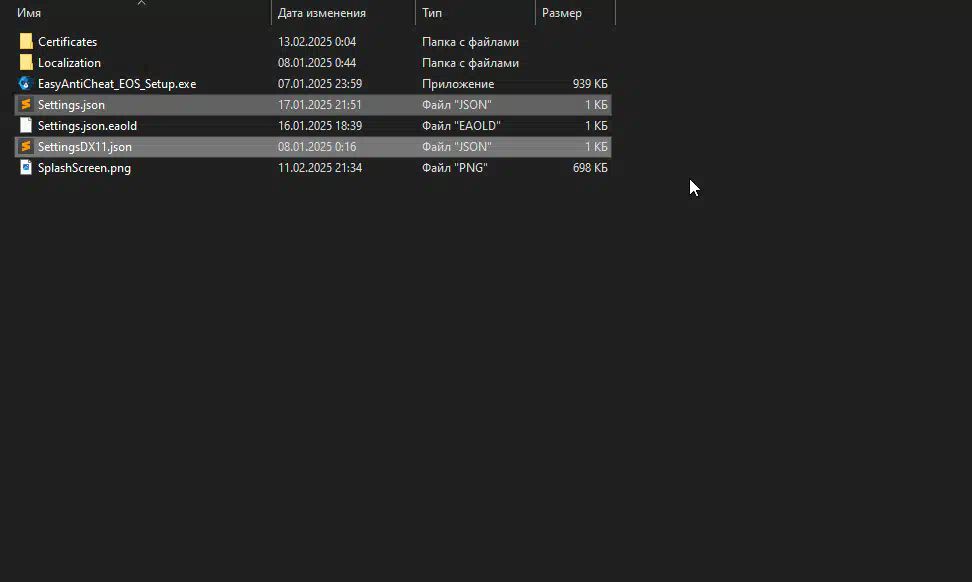Click the Приложение type cell
The width and height of the screenshot is (972, 582).
(x=458, y=84)
